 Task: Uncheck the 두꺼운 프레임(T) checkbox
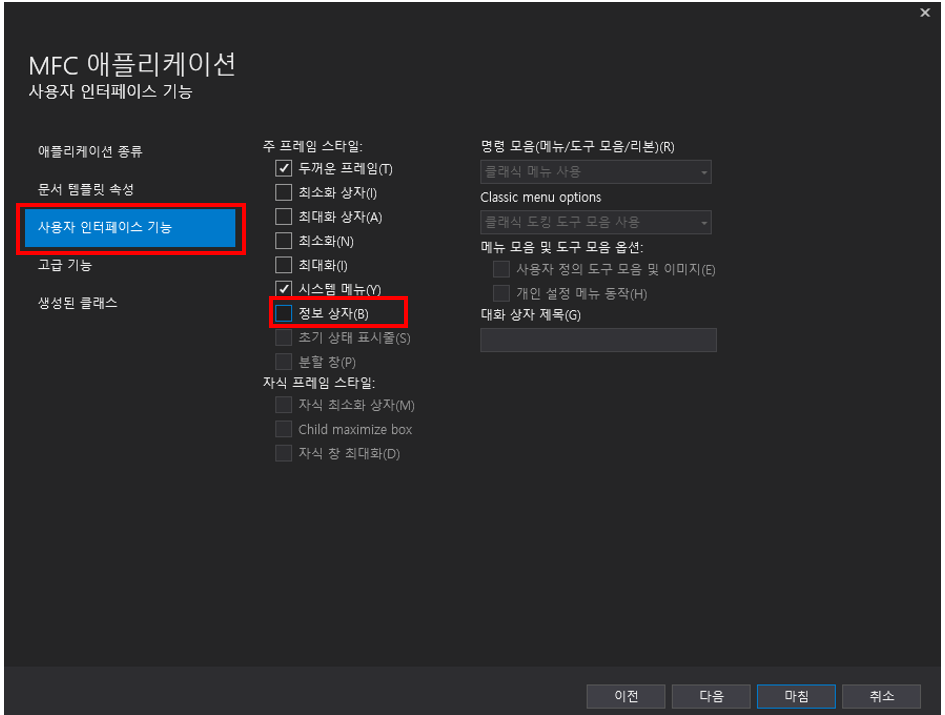[283, 168]
